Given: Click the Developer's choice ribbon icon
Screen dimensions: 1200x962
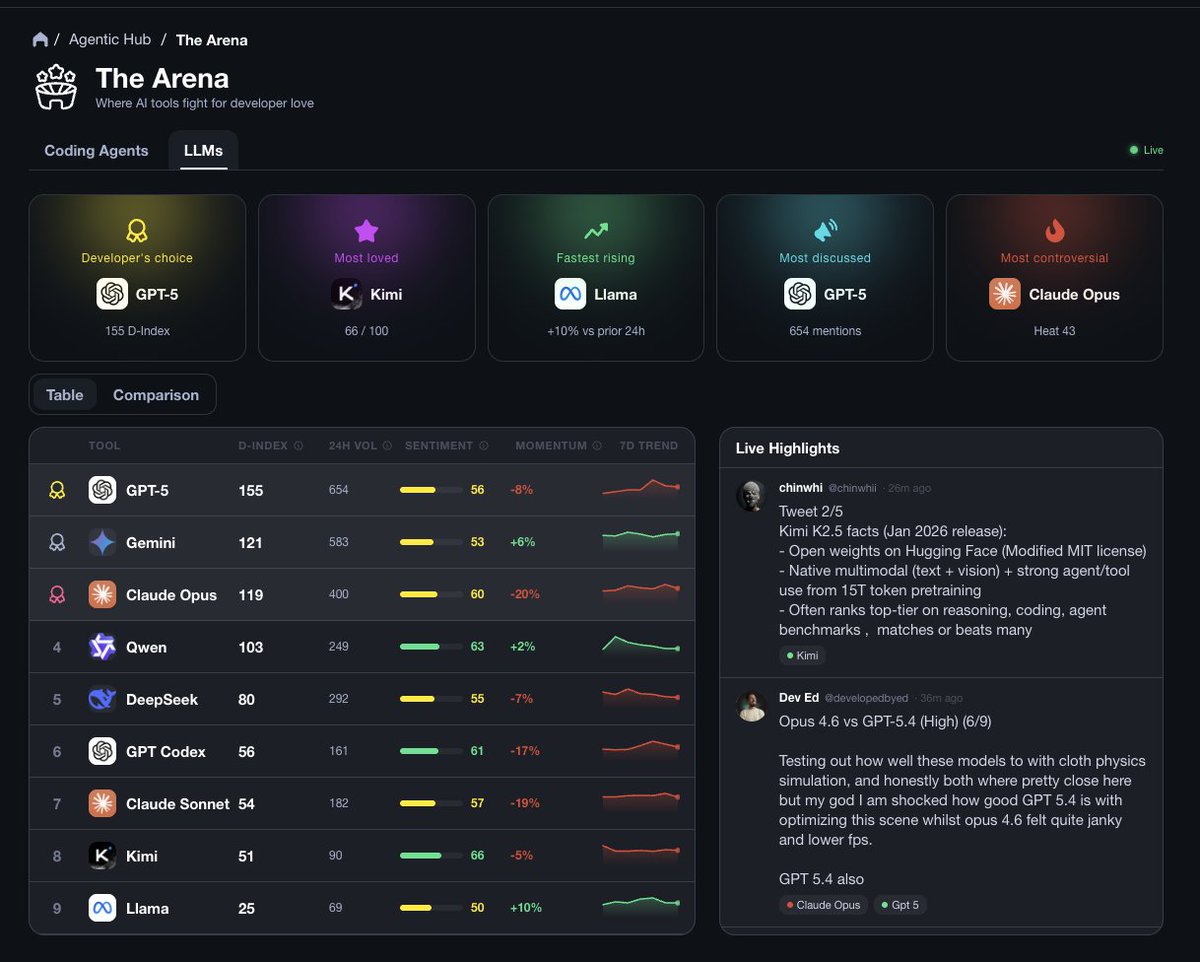Looking at the screenshot, I should coord(137,231).
